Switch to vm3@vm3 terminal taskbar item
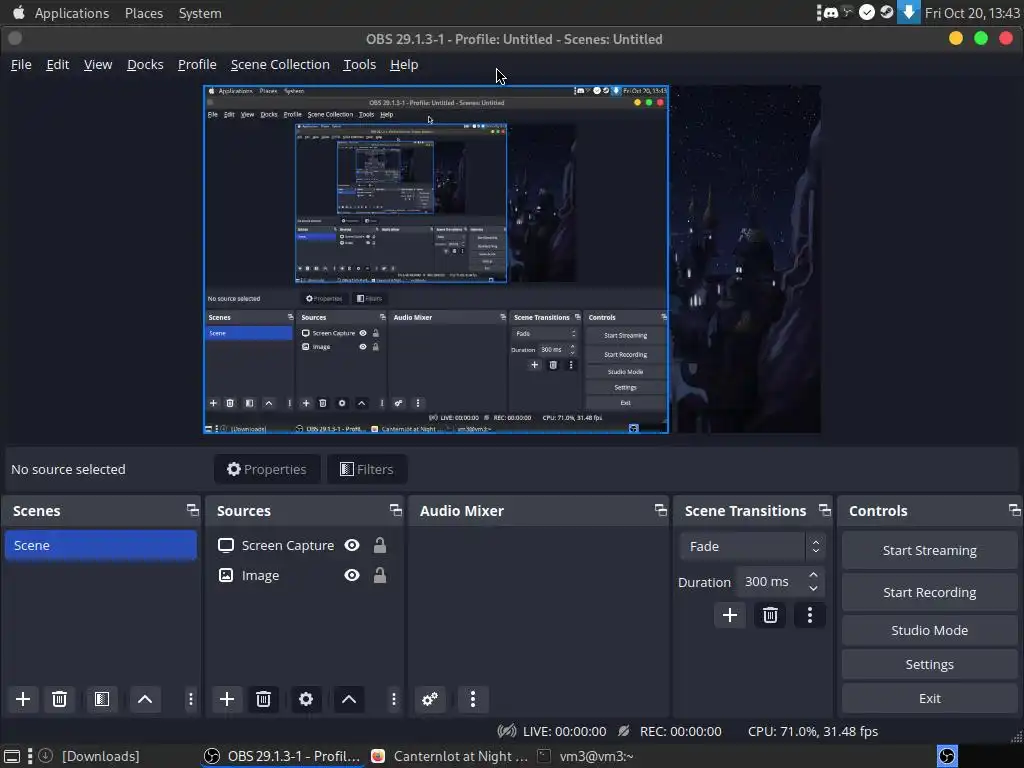 pos(585,756)
